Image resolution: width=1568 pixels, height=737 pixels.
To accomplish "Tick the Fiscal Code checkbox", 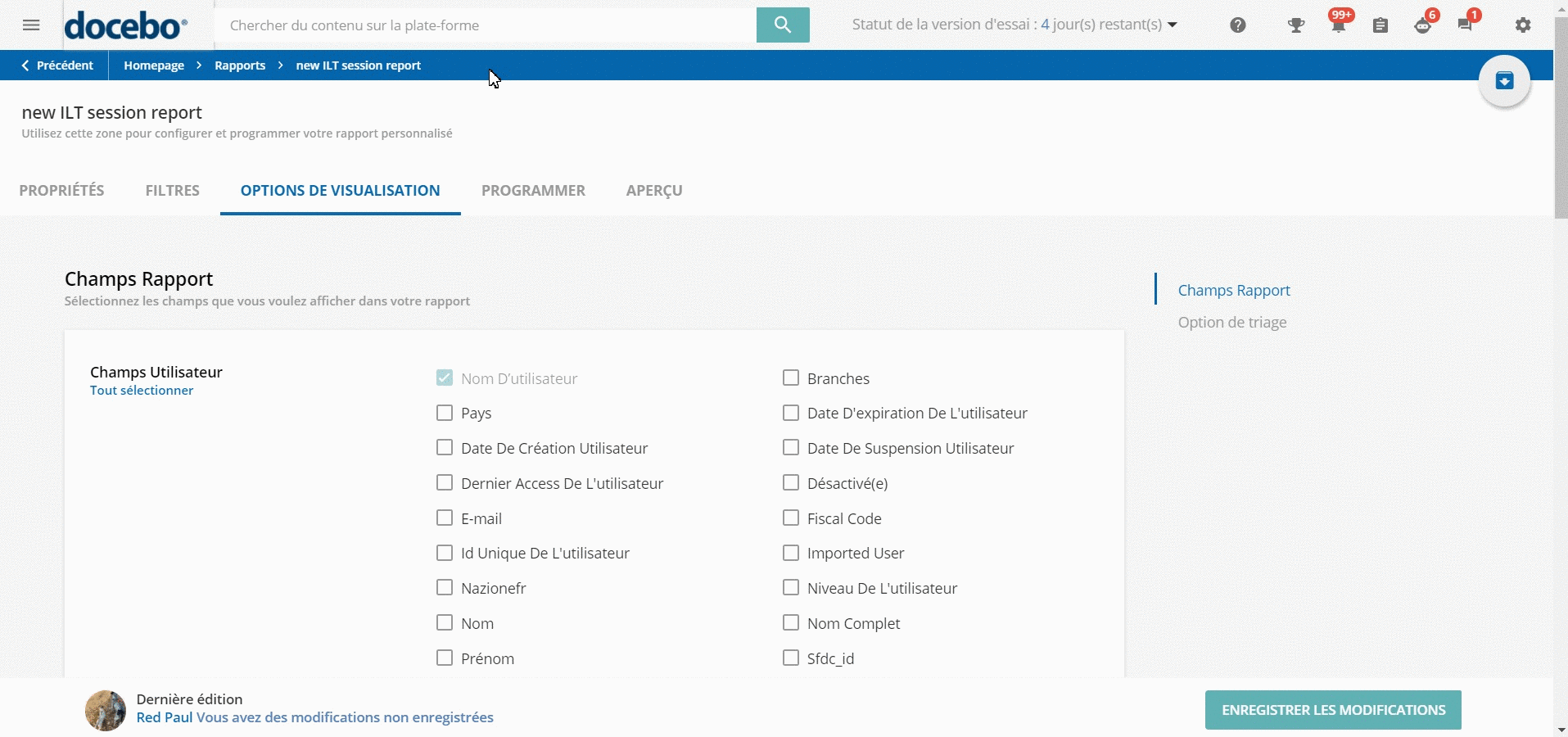I will tap(791, 518).
